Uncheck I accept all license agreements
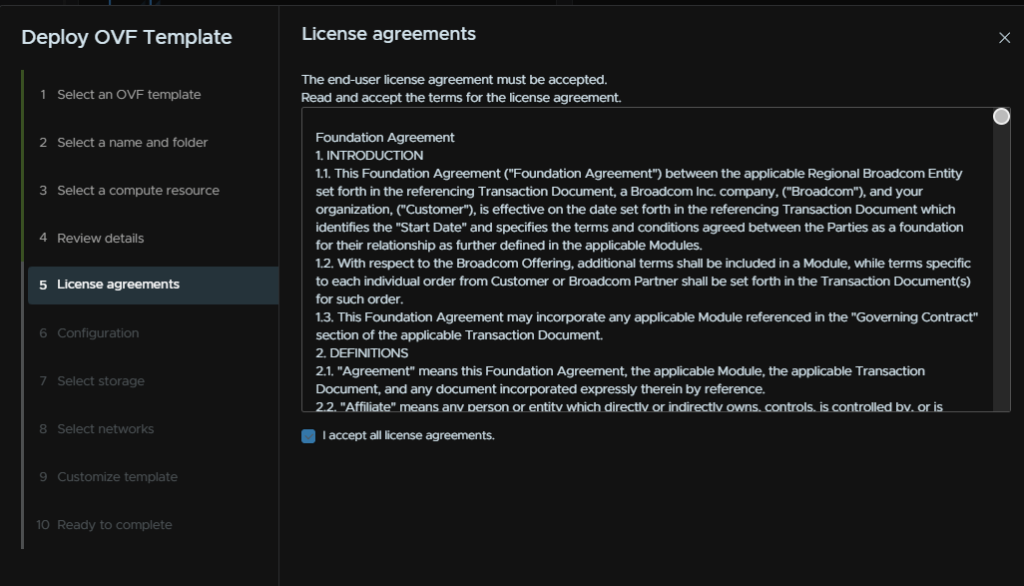This screenshot has width=1024, height=586. pyautogui.click(x=308, y=436)
